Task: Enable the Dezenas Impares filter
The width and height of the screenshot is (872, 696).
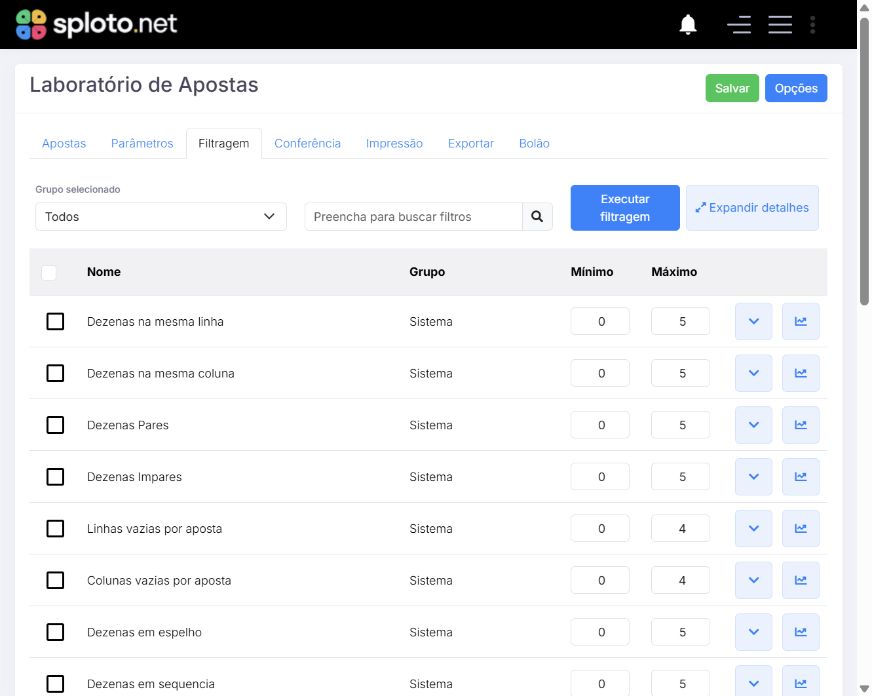Action: pos(55,476)
